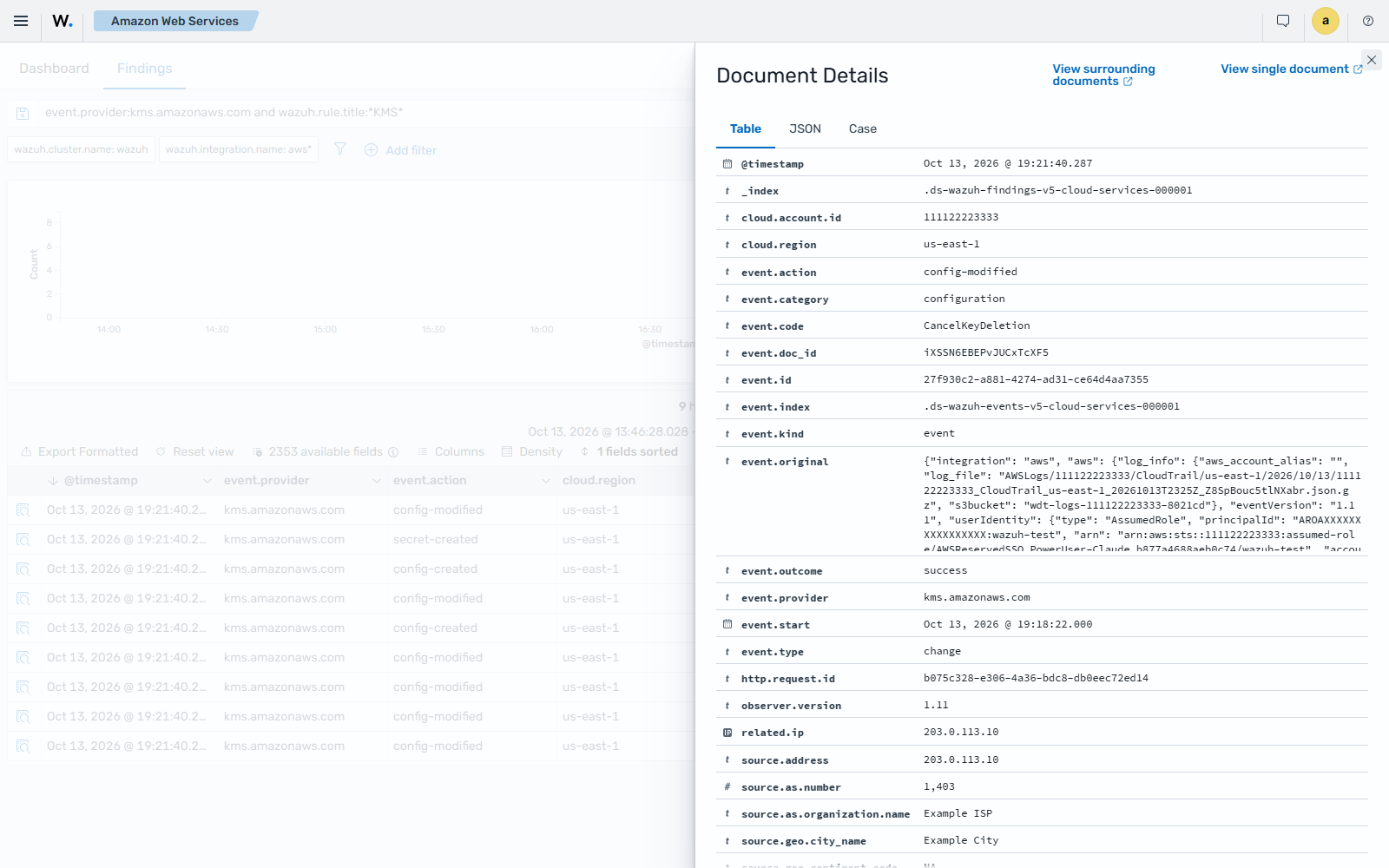Open the 1 fields sorted menu

[629, 451]
